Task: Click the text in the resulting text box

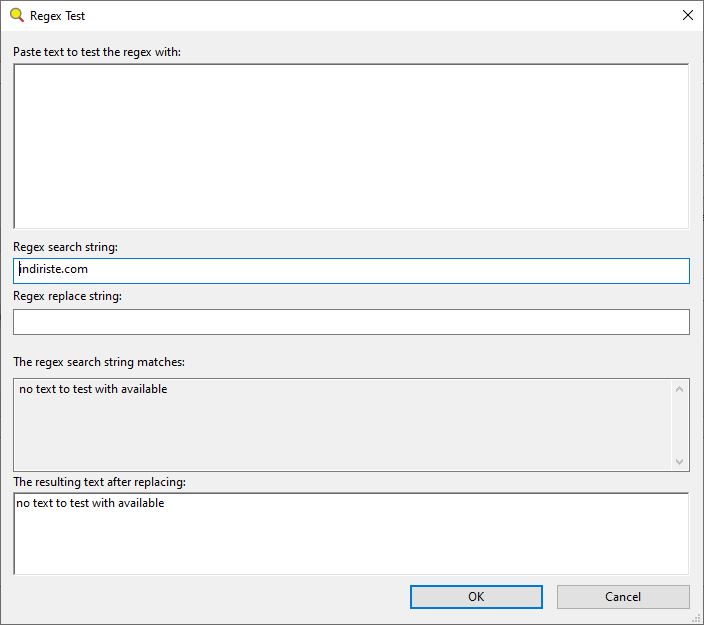Action: click(x=90, y=503)
